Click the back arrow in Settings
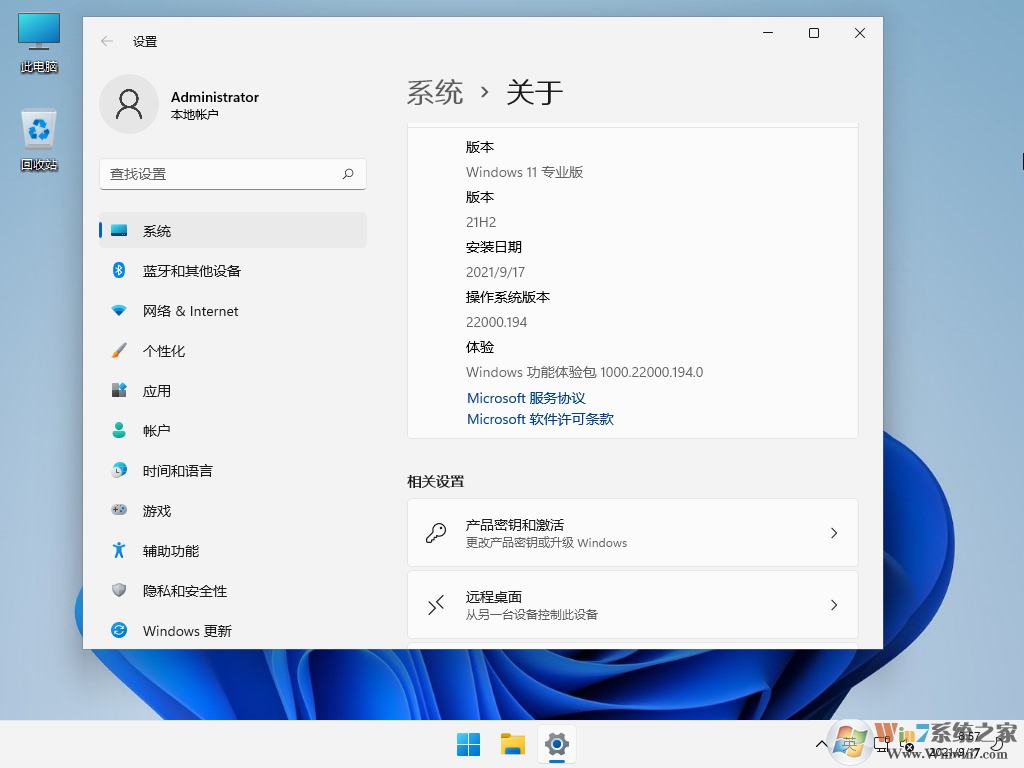Viewport: 1024px width, 768px height. [106, 41]
